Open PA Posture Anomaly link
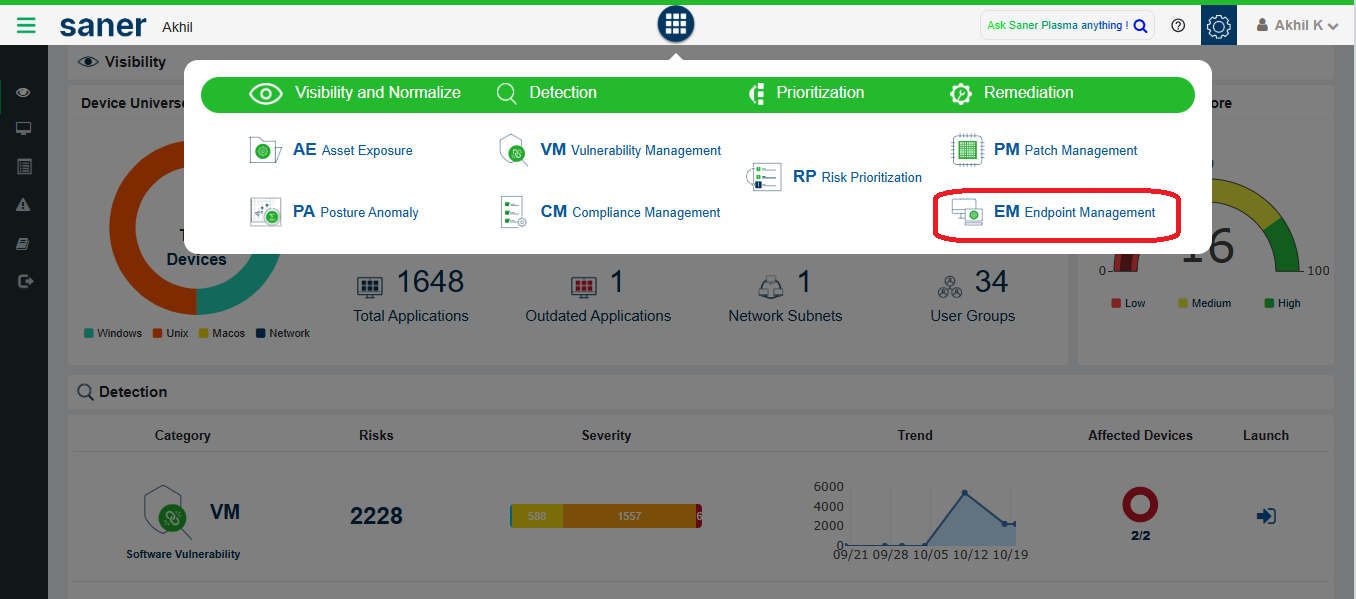1356x599 pixels. 355,212
